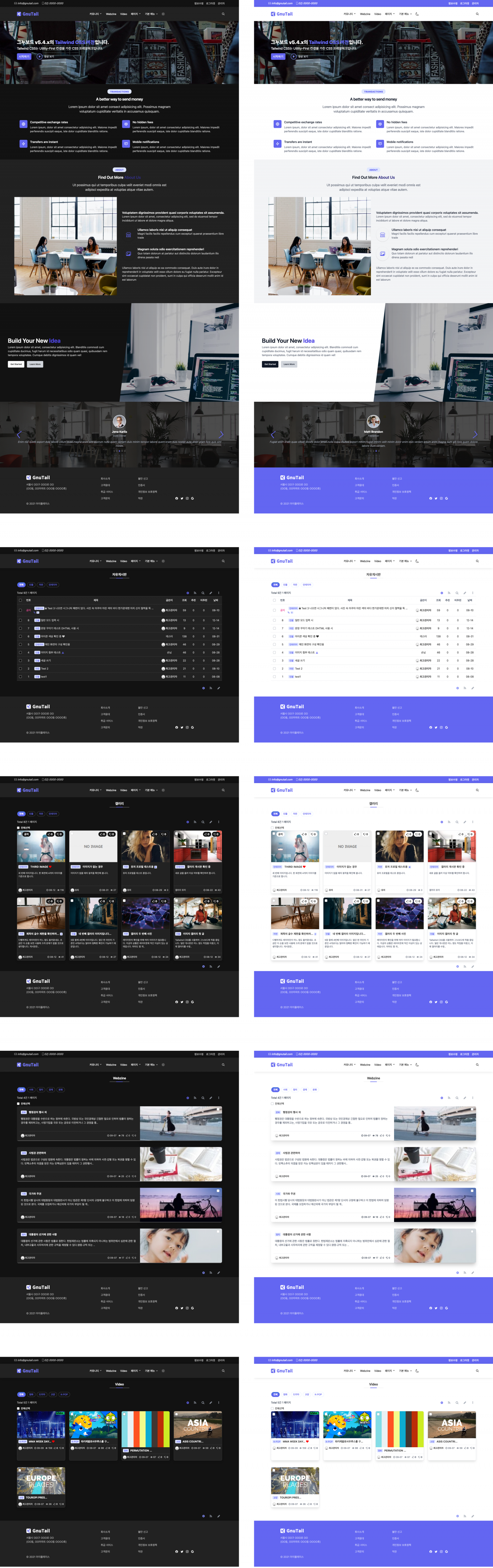Open 기본 메뉴 dropdown in dark homepage header
493x1568 pixels.
click(151, 13)
